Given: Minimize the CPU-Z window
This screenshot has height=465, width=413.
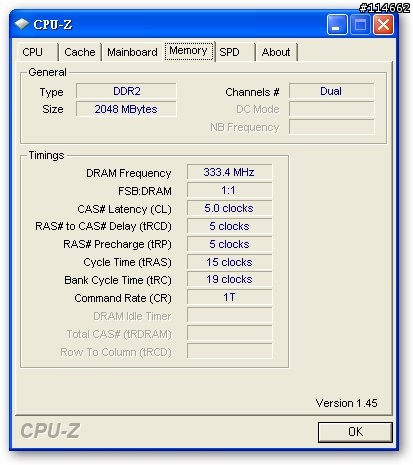Looking at the screenshot, I should point(337,25).
